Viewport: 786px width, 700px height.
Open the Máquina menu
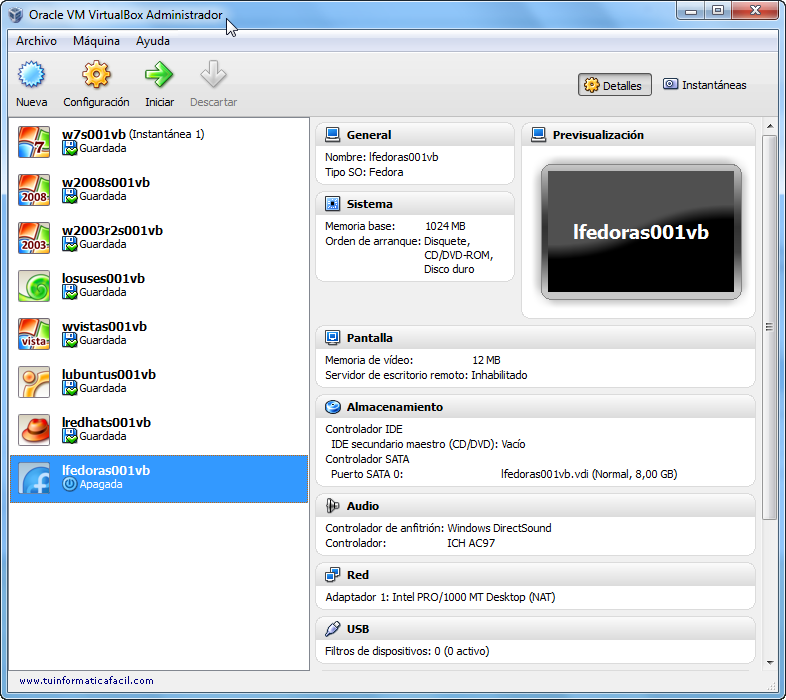click(96, 41)
